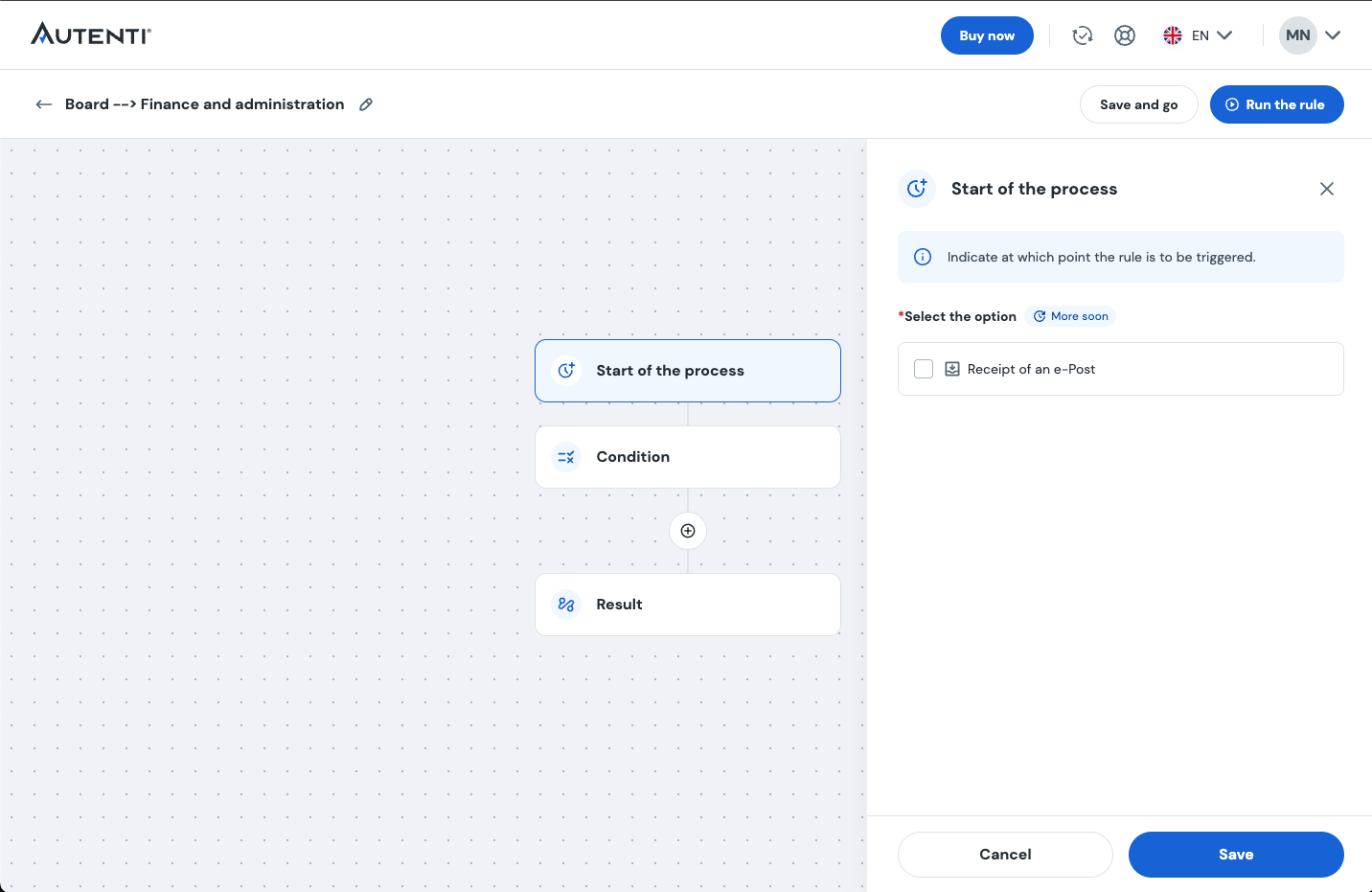This screenshot has width=1372, height=892.
Task: Click the UK flag language icon
Action: 1173,35
